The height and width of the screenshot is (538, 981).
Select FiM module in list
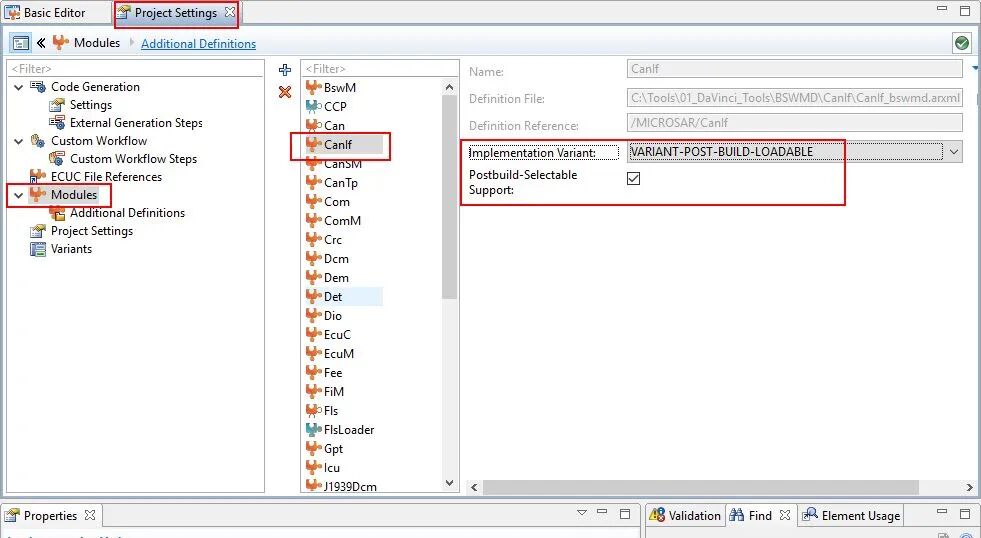coord(333,392)
